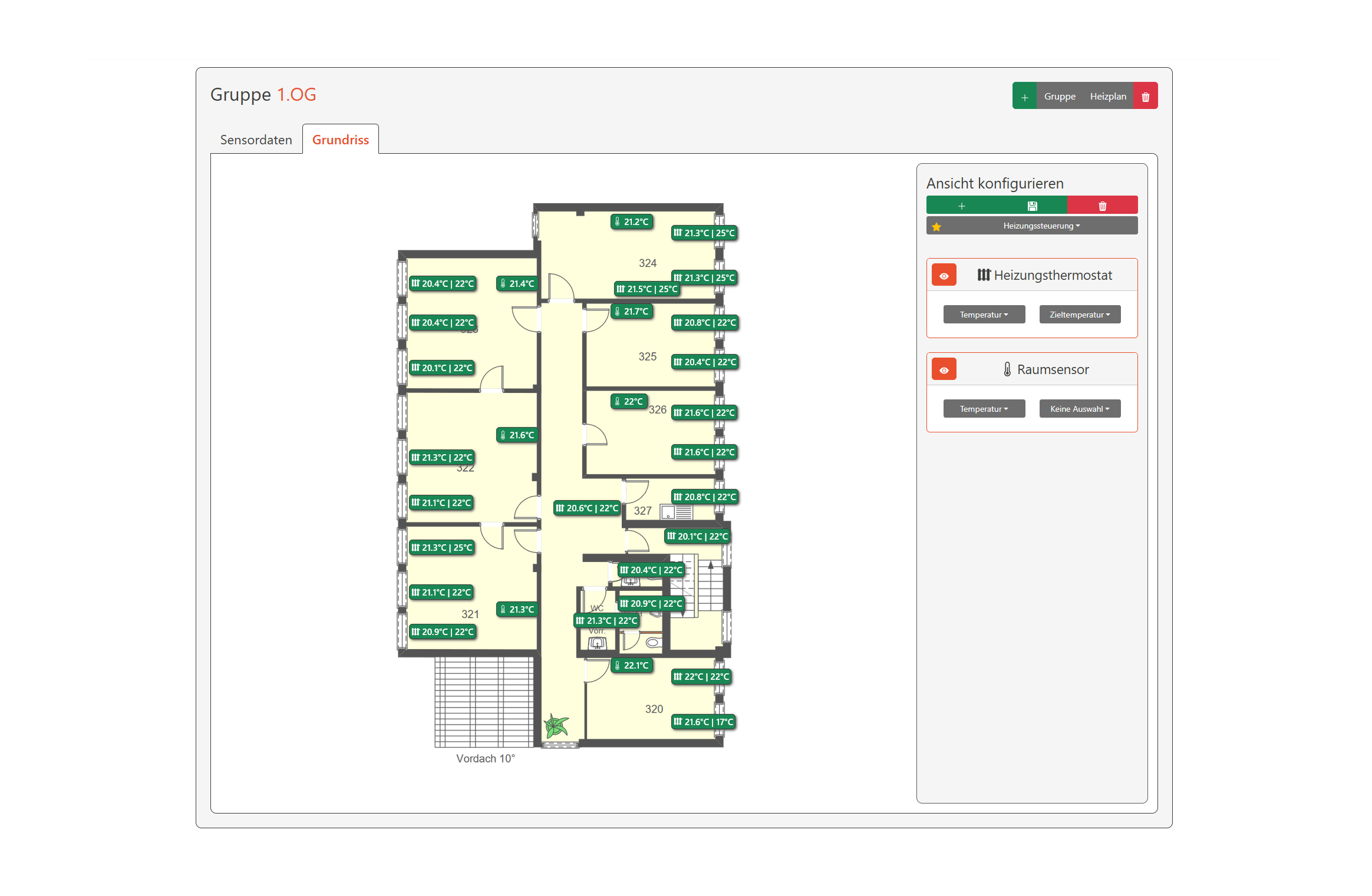This screenshot has width=1372, height=896.
Task: Click the green plant icon on the floor plan
Action: (x=556, y=726)
